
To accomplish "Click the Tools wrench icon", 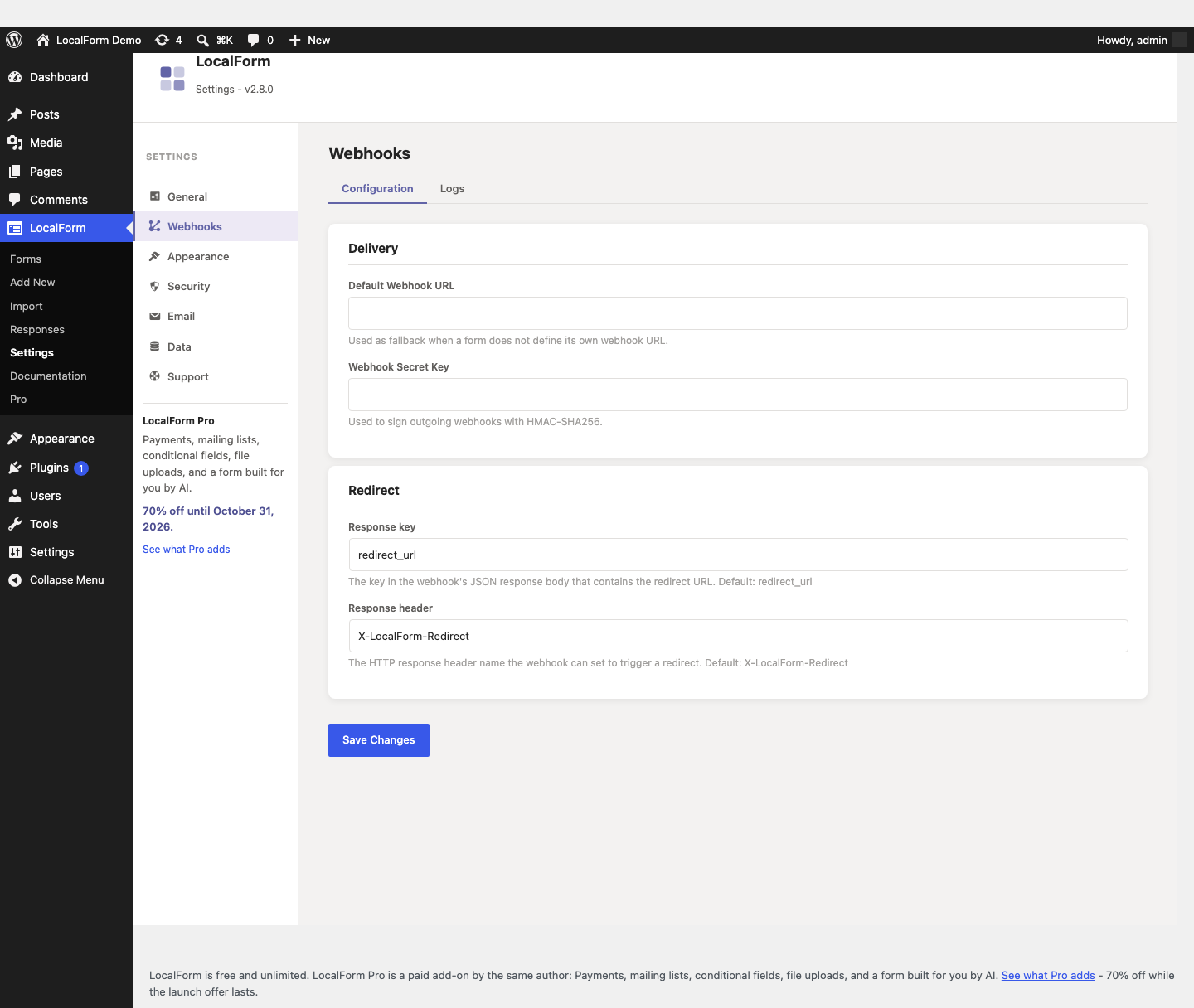I will 15,524.
